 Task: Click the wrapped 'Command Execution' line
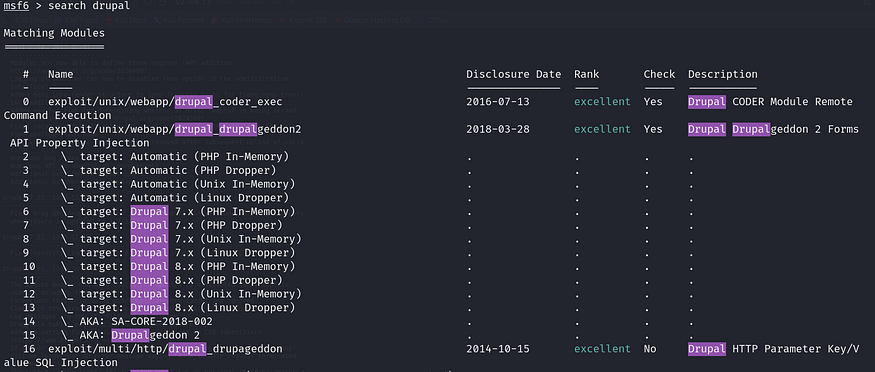[x=57, y=115]
